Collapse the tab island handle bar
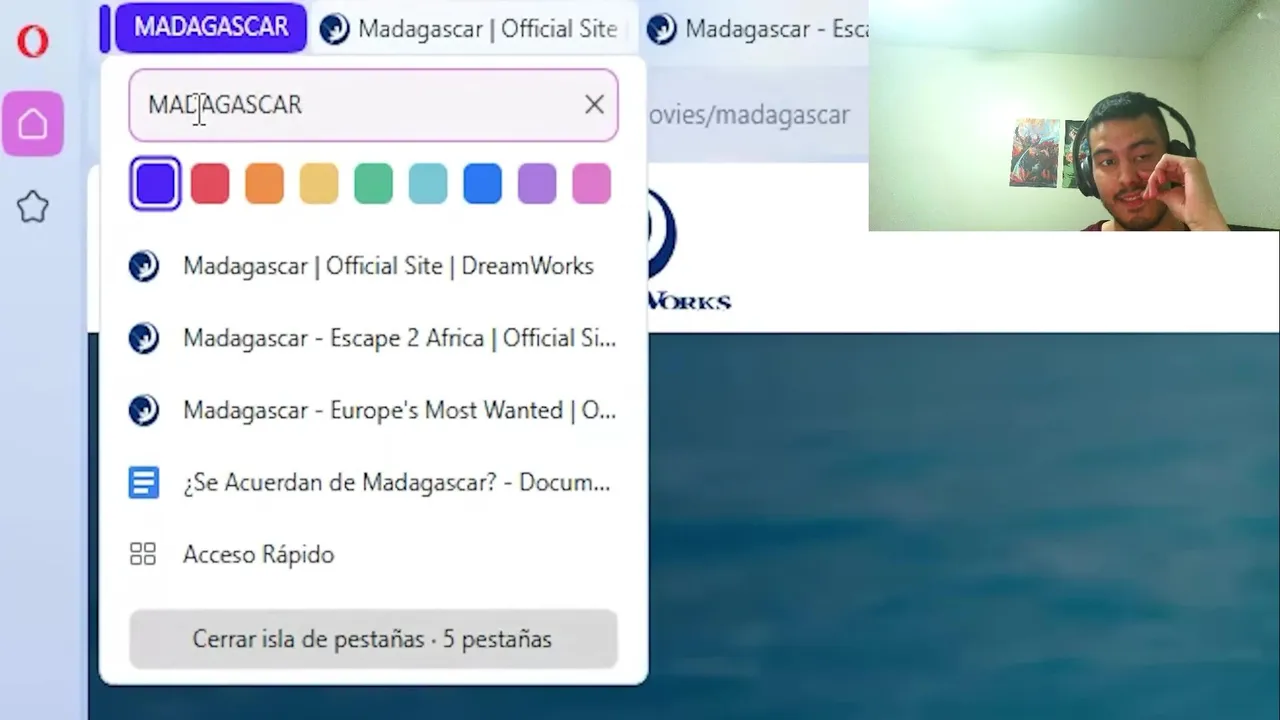This screenshot has width=1280, height=720. [x=105, y=28]
